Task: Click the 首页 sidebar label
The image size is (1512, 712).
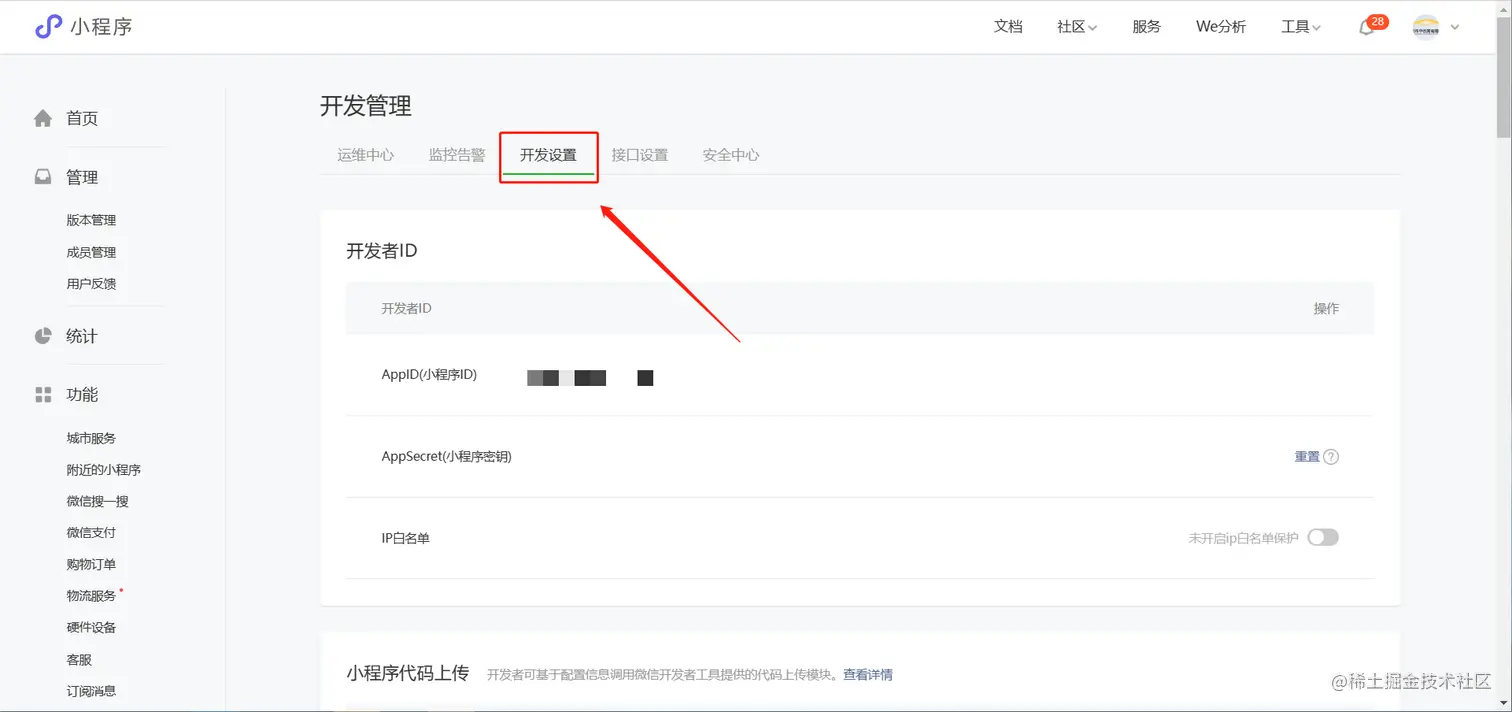Action: point(82,118)
